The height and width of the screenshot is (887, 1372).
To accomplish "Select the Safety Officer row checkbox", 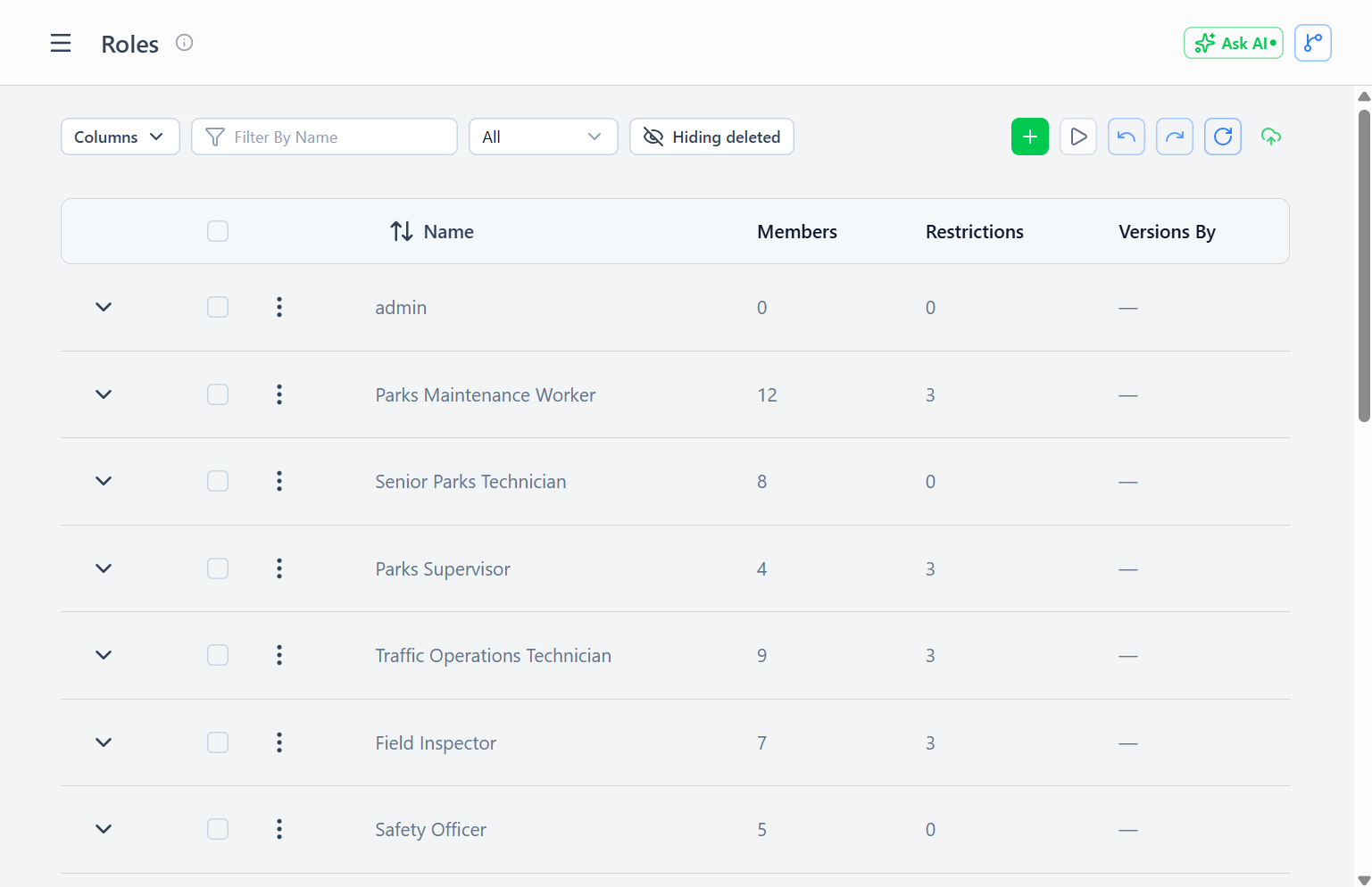I will [x=218, y=829].
